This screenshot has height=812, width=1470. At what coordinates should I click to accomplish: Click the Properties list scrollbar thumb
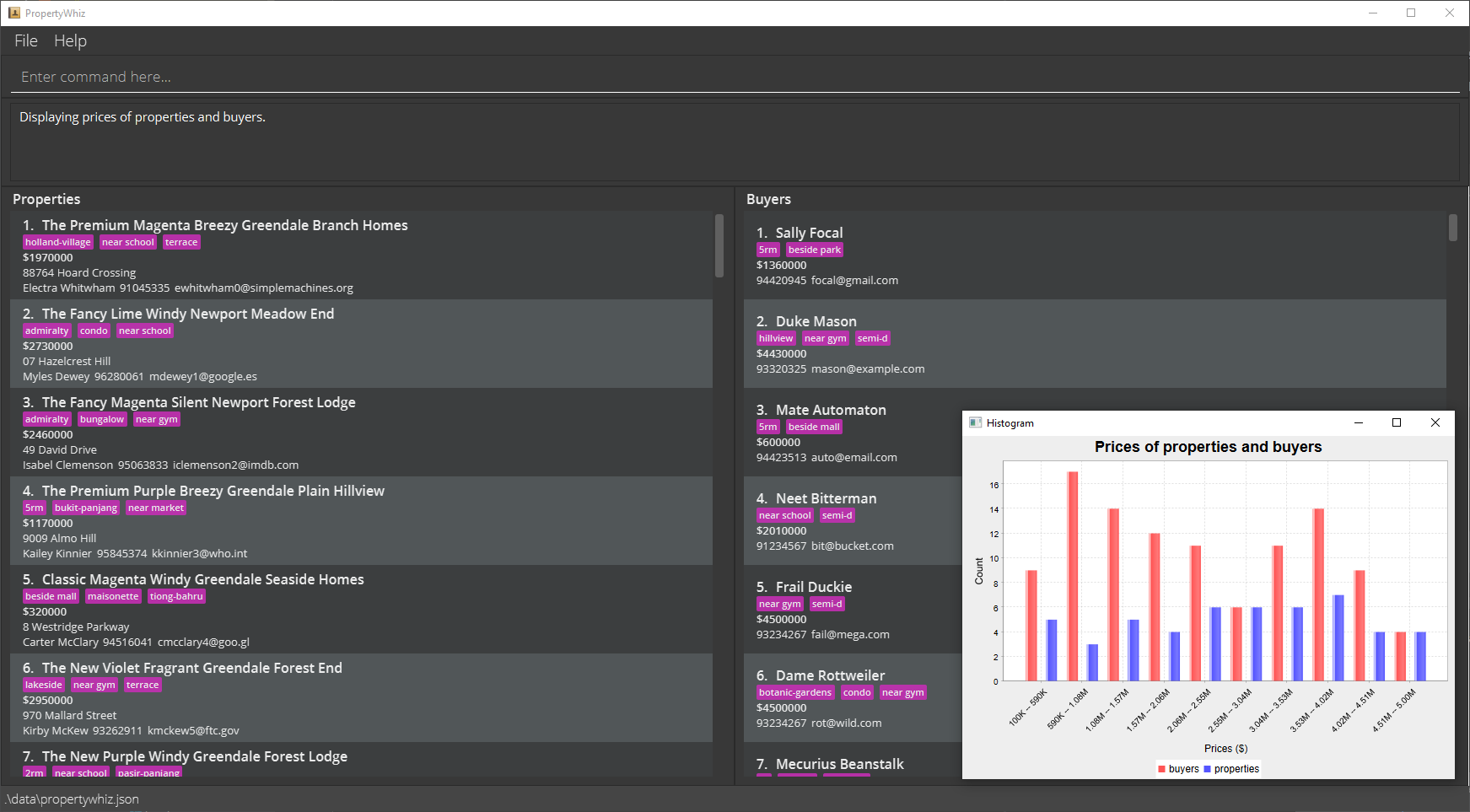(x=719, y=245)
